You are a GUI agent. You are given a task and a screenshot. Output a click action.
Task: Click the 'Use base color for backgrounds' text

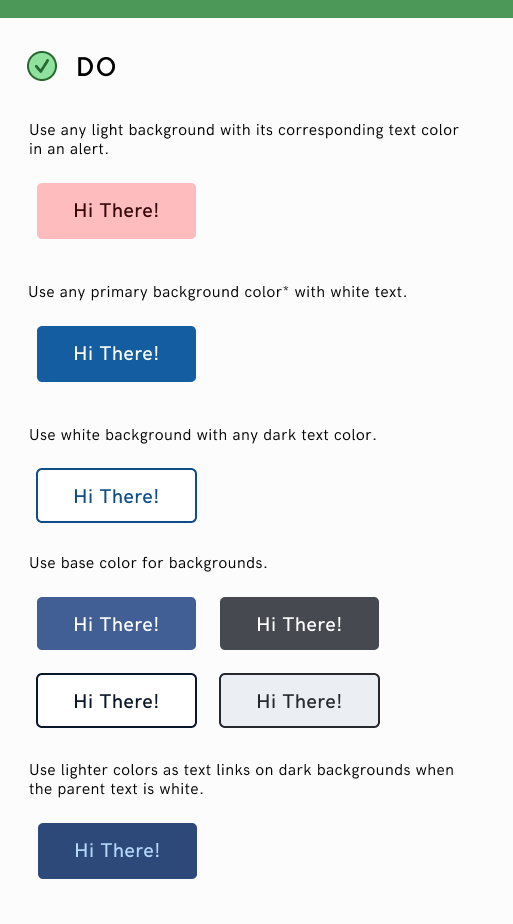pyautogui.click(x=148, y=563)
